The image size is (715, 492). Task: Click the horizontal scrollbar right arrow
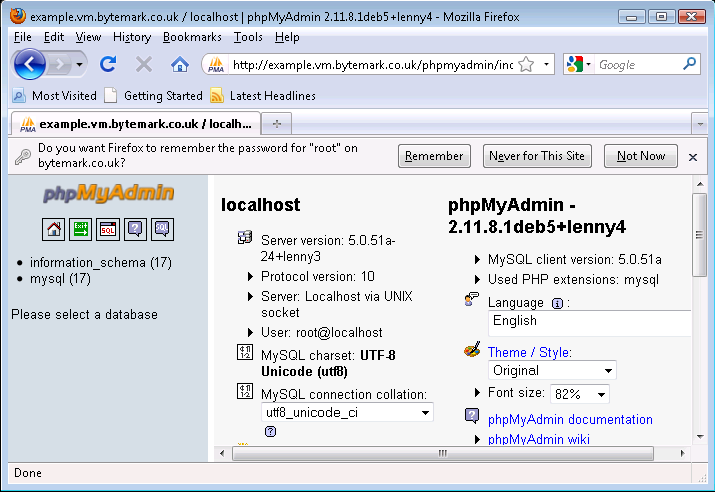click(683, 453)
